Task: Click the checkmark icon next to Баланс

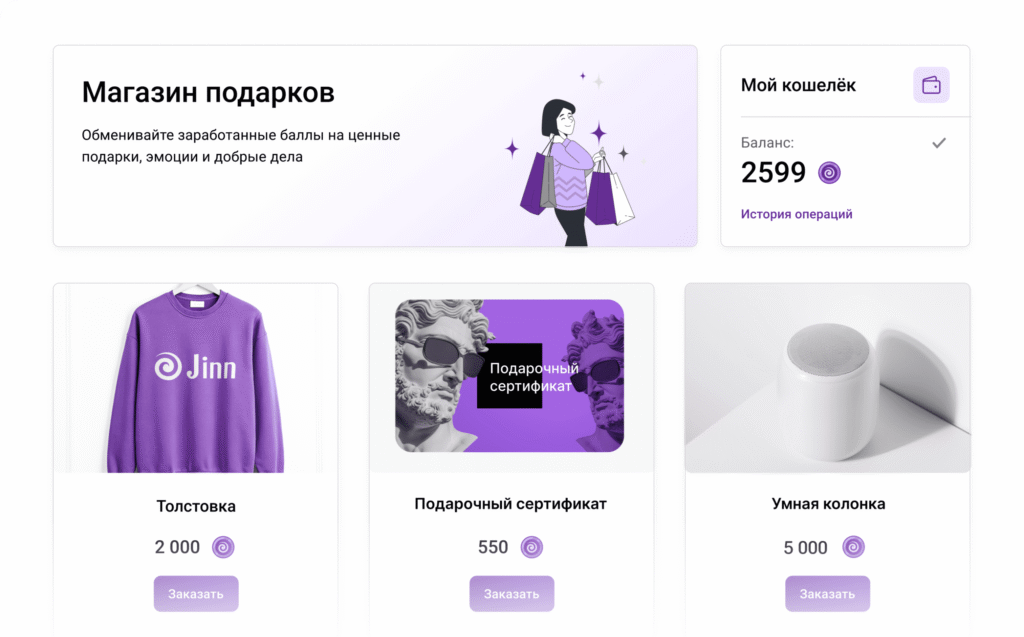Action: point(938,142)
